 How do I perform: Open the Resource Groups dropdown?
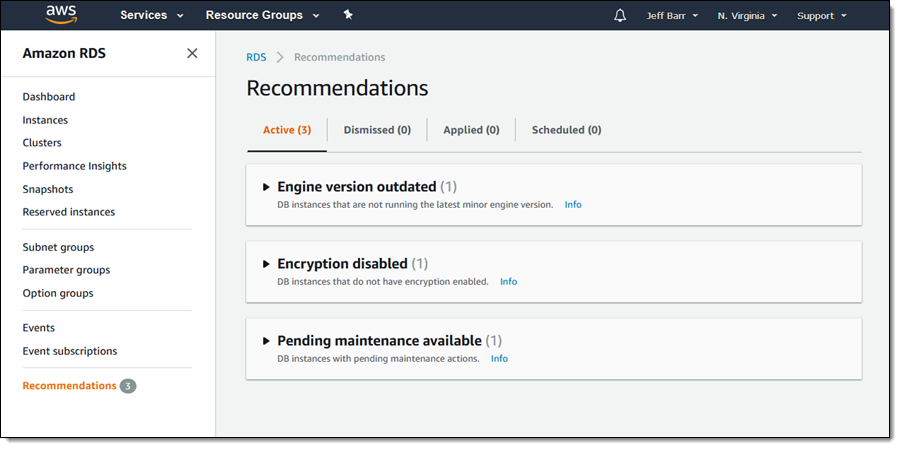262,16
